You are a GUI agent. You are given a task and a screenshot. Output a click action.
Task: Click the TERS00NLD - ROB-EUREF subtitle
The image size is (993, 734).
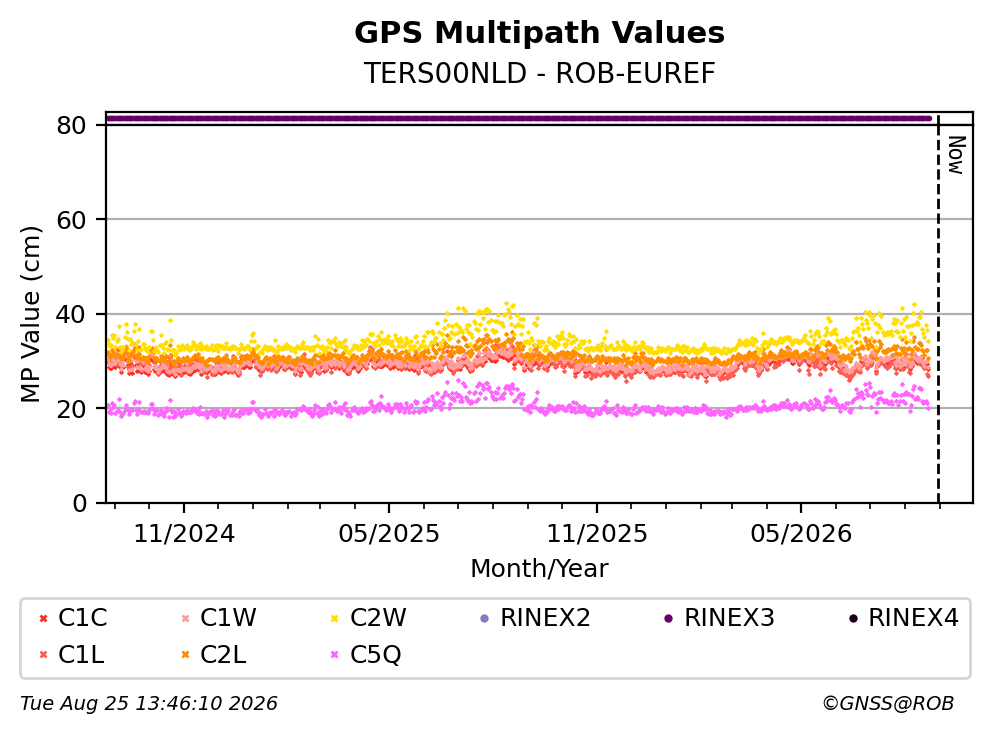point(540,73)
